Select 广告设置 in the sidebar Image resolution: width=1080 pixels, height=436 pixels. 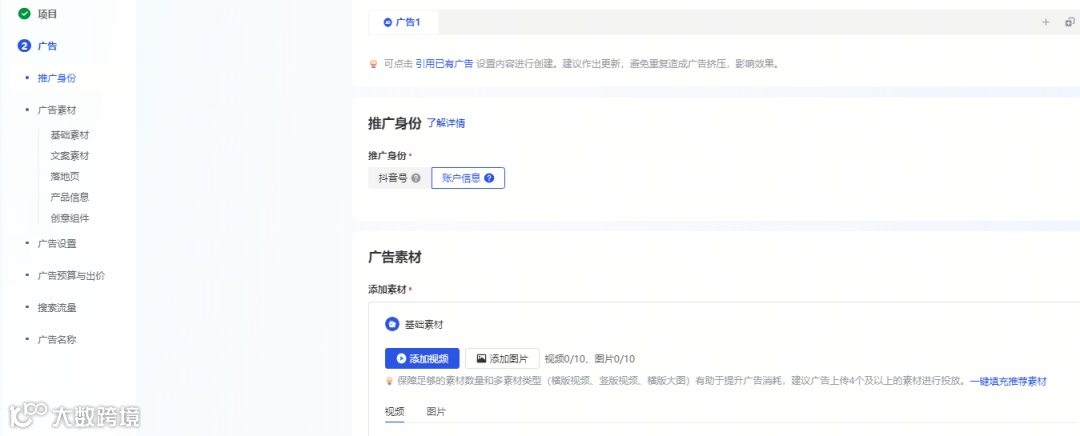[56, 243]
